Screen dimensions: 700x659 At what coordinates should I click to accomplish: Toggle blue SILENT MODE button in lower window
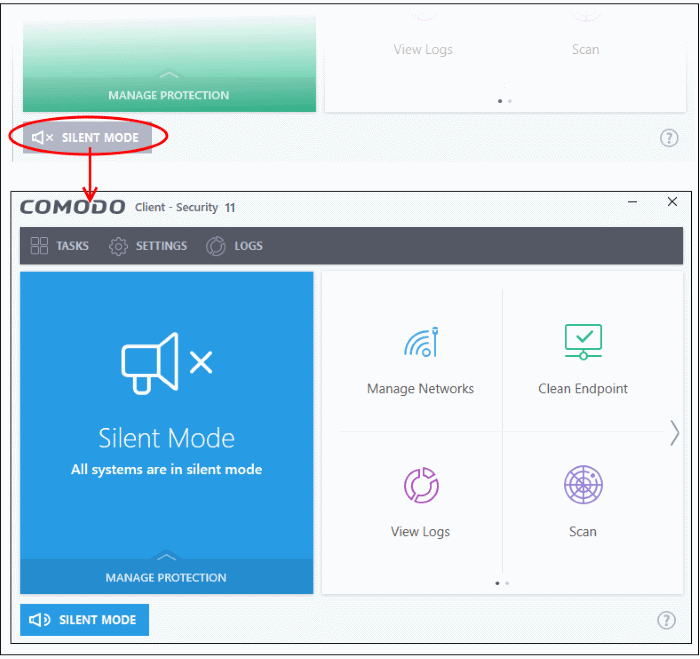point(84,620)
